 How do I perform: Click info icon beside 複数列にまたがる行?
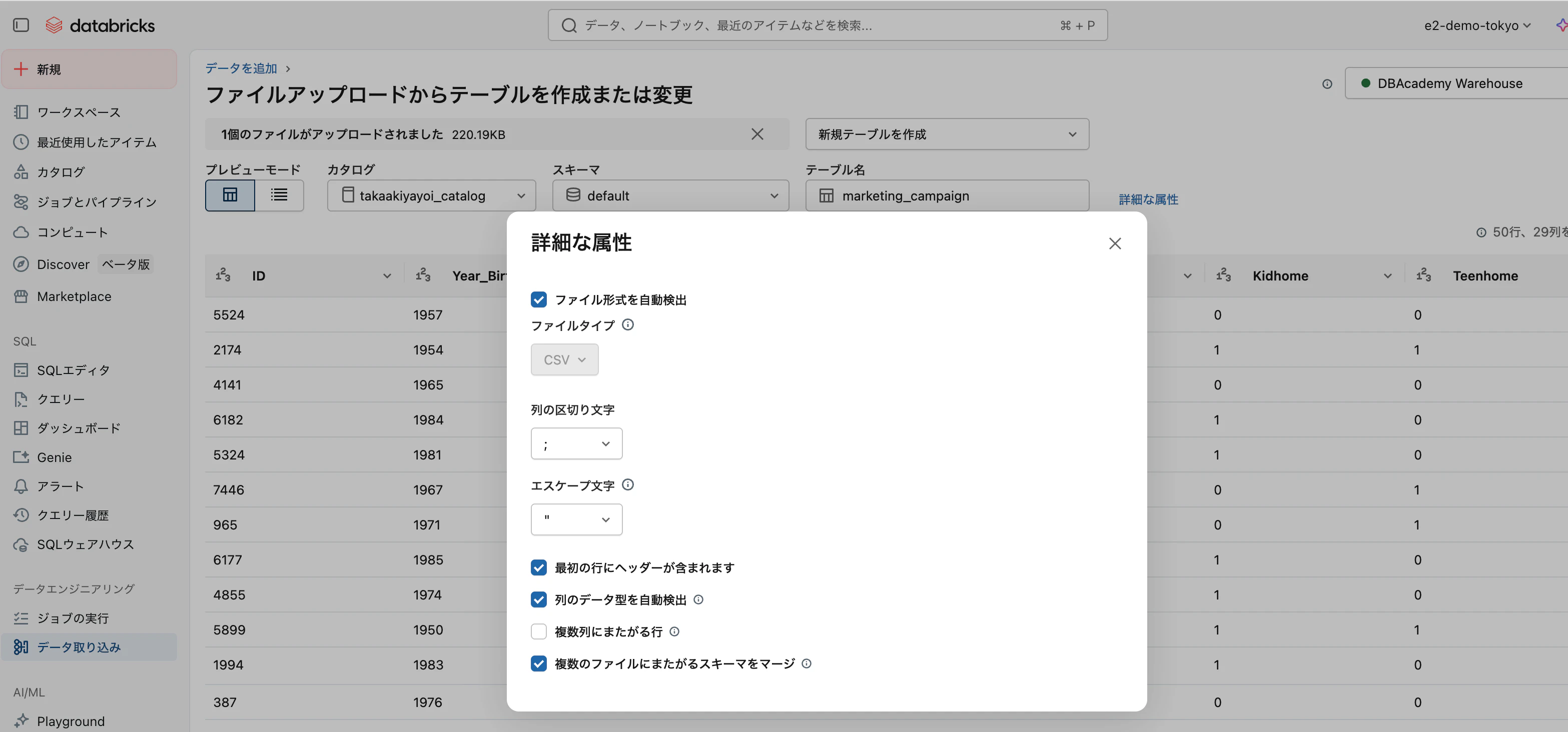tap(674, 631)
